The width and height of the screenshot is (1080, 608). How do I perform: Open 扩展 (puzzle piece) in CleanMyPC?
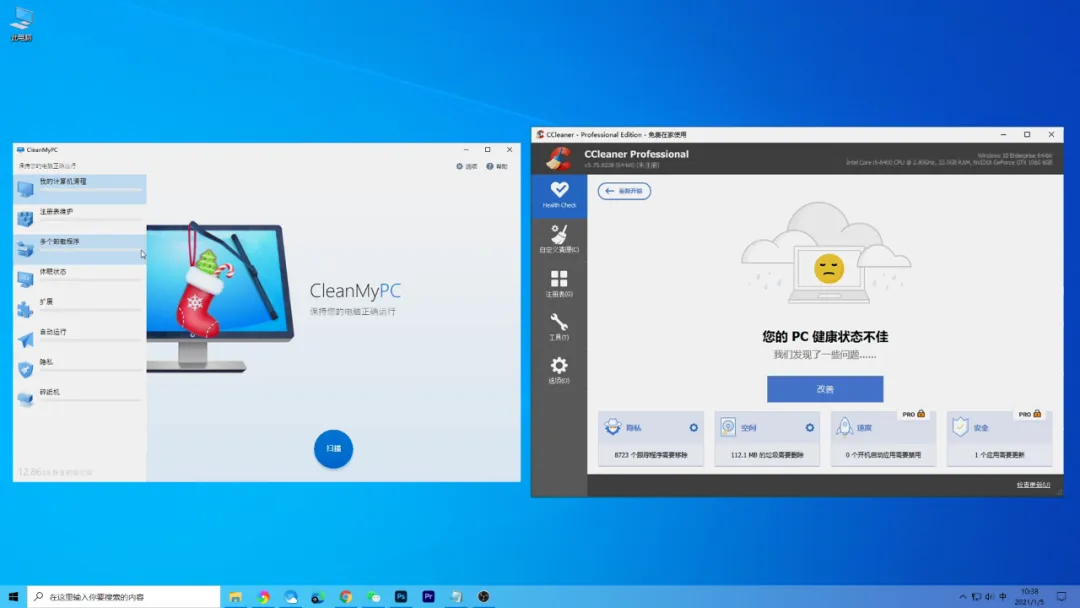pyautogui.click(x=79, y=308)
